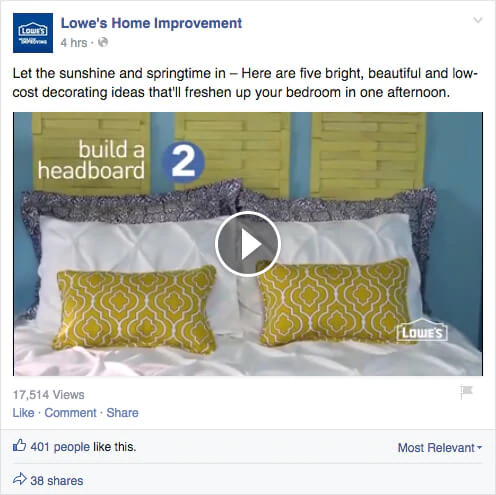Click the blue number 2 circle badge
The width and height of the screenshot is (496, 495).
pos(183,162)
